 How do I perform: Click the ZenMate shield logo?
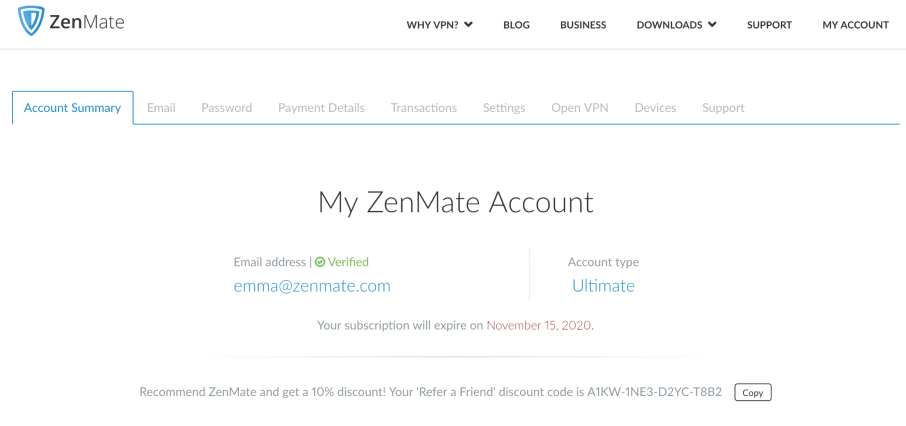(33, 22)
